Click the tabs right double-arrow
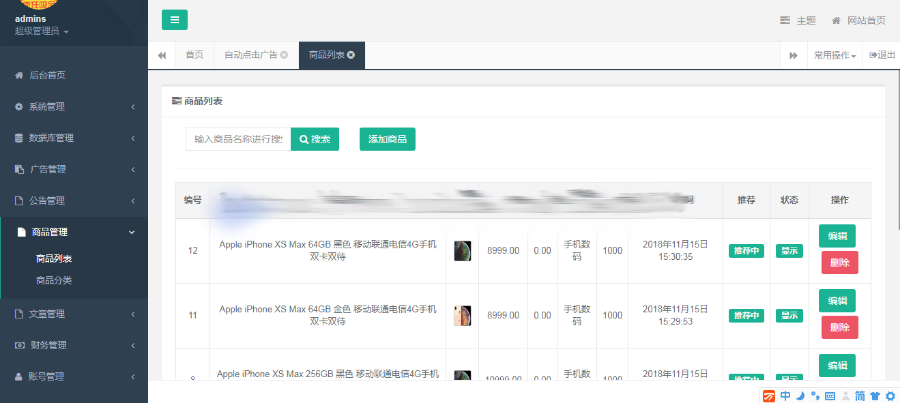900x403 pixels. point(794,55)
